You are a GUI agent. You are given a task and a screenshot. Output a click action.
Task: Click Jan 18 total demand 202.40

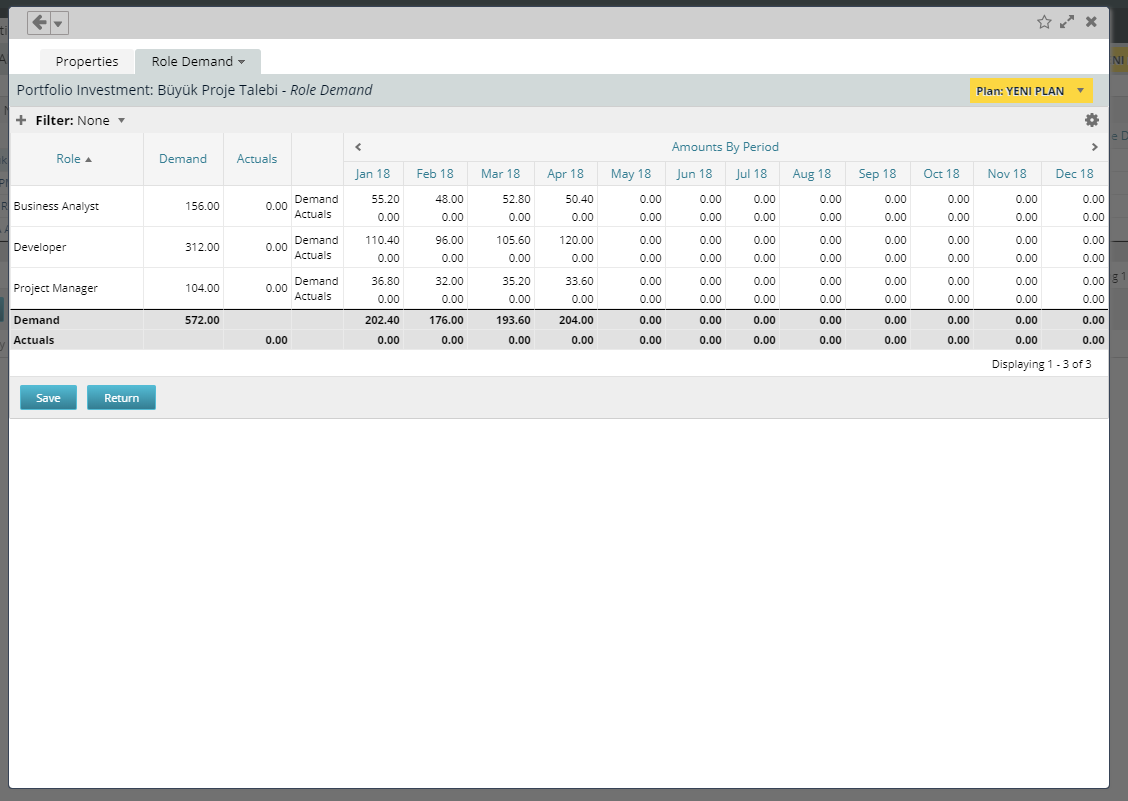382,320
